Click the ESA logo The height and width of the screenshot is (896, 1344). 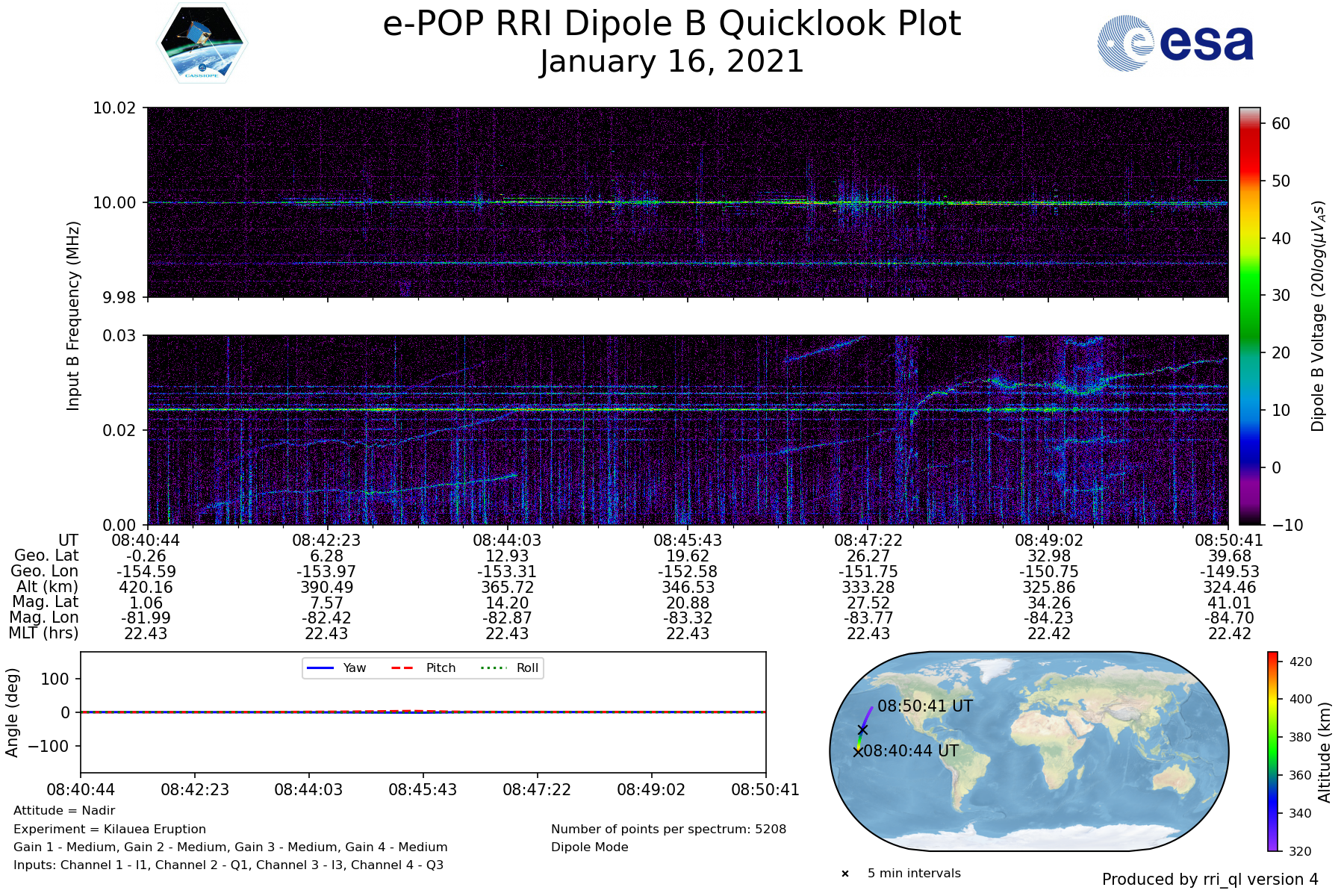(x=1175, y=44)
